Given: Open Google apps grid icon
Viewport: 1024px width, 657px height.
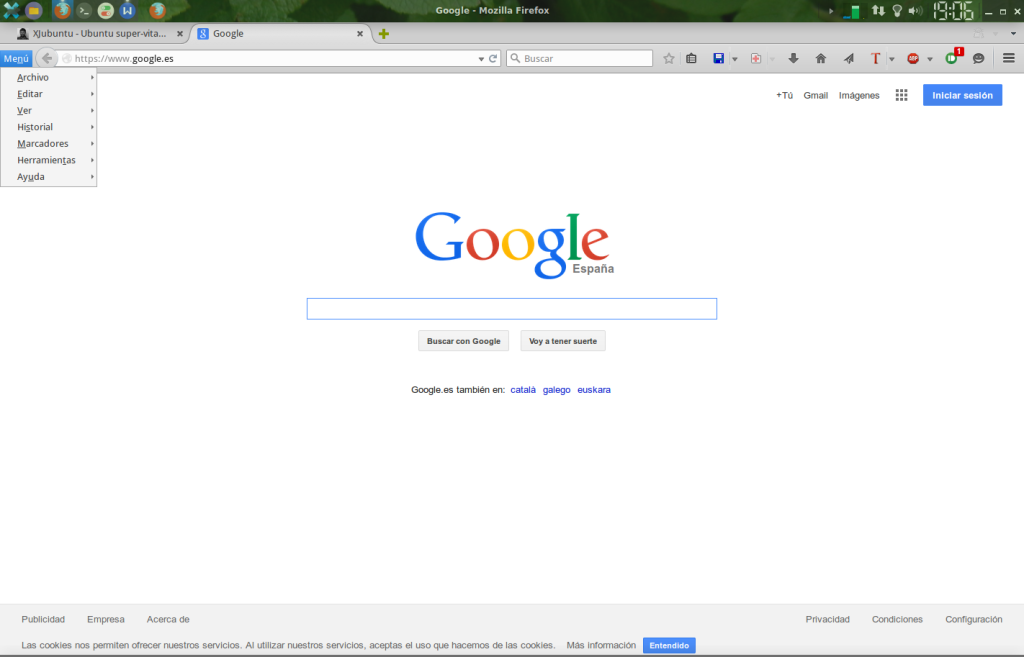Looking at the screenshot, I should point(901,95).
